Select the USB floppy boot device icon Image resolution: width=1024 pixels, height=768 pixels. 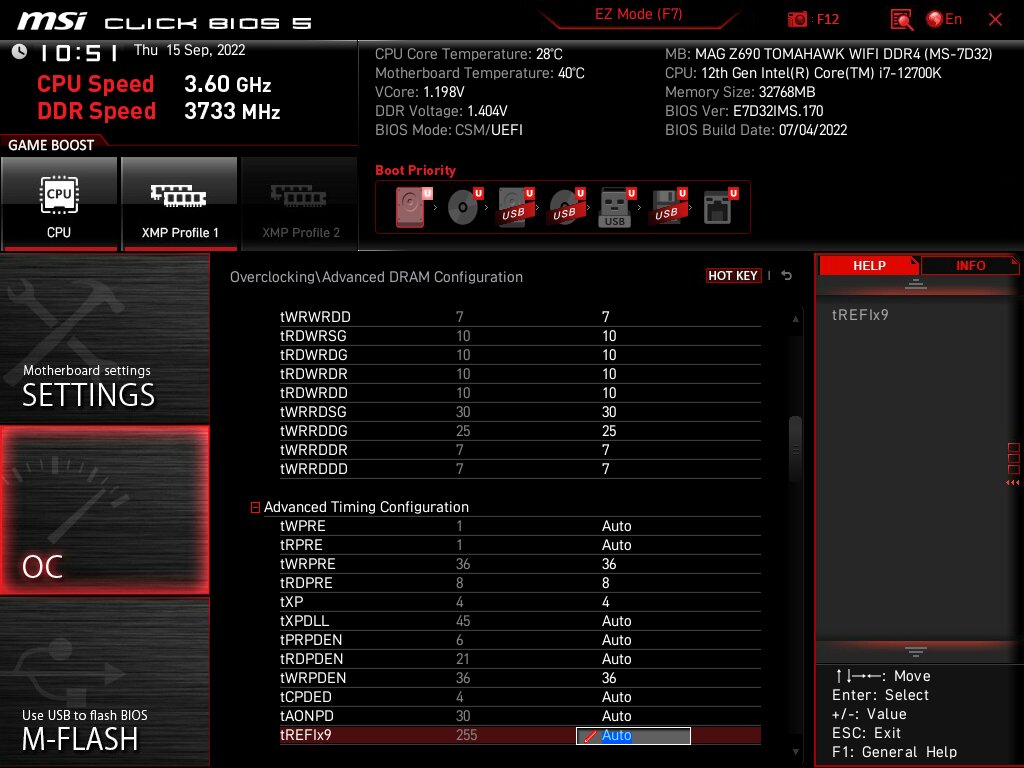tap(667, 206)
